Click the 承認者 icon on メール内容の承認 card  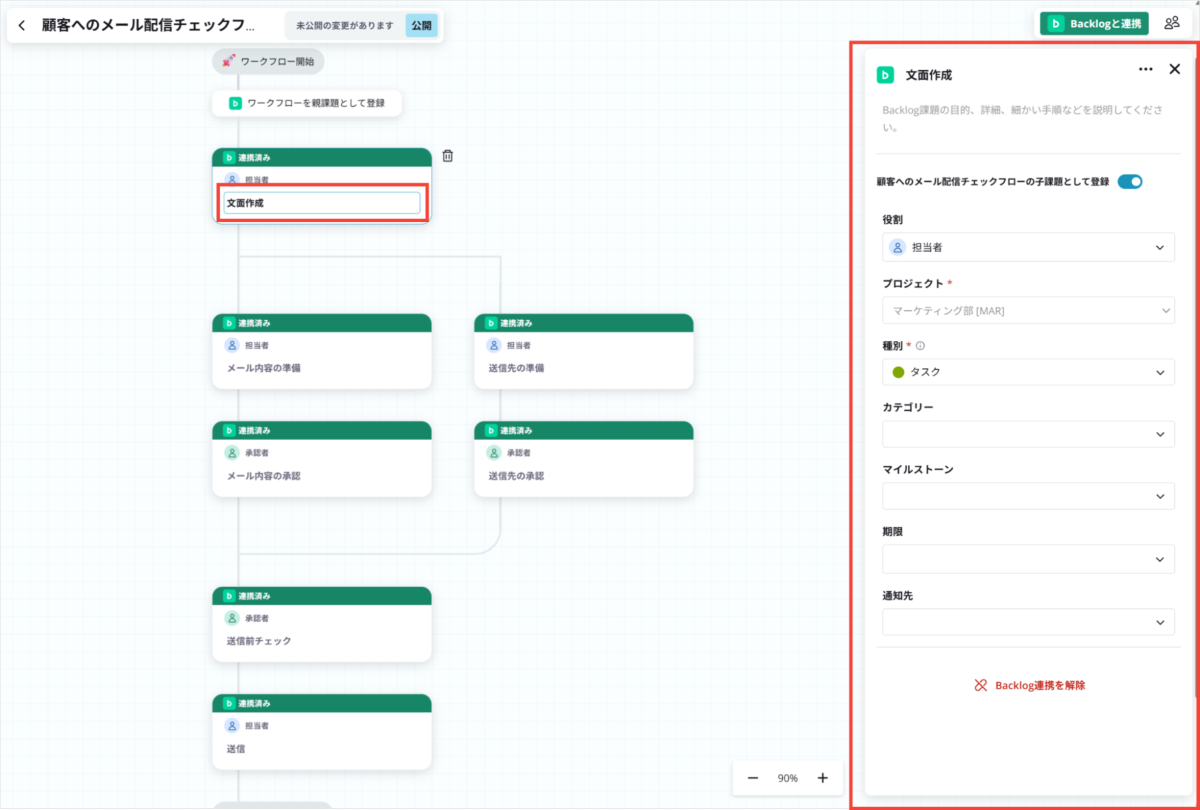pyautogui.click(x=232, y=452)
